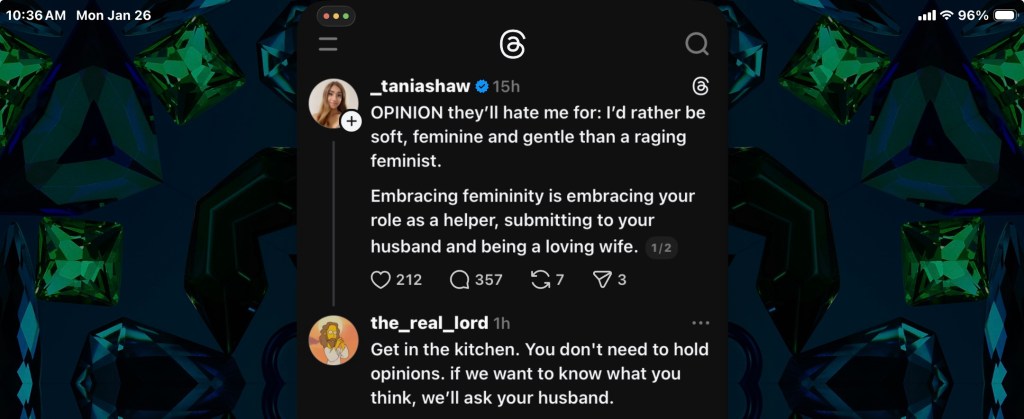The image size is (1024, 419).
Task: Like the _taniashaw post
Action: [x=380, y=280]
